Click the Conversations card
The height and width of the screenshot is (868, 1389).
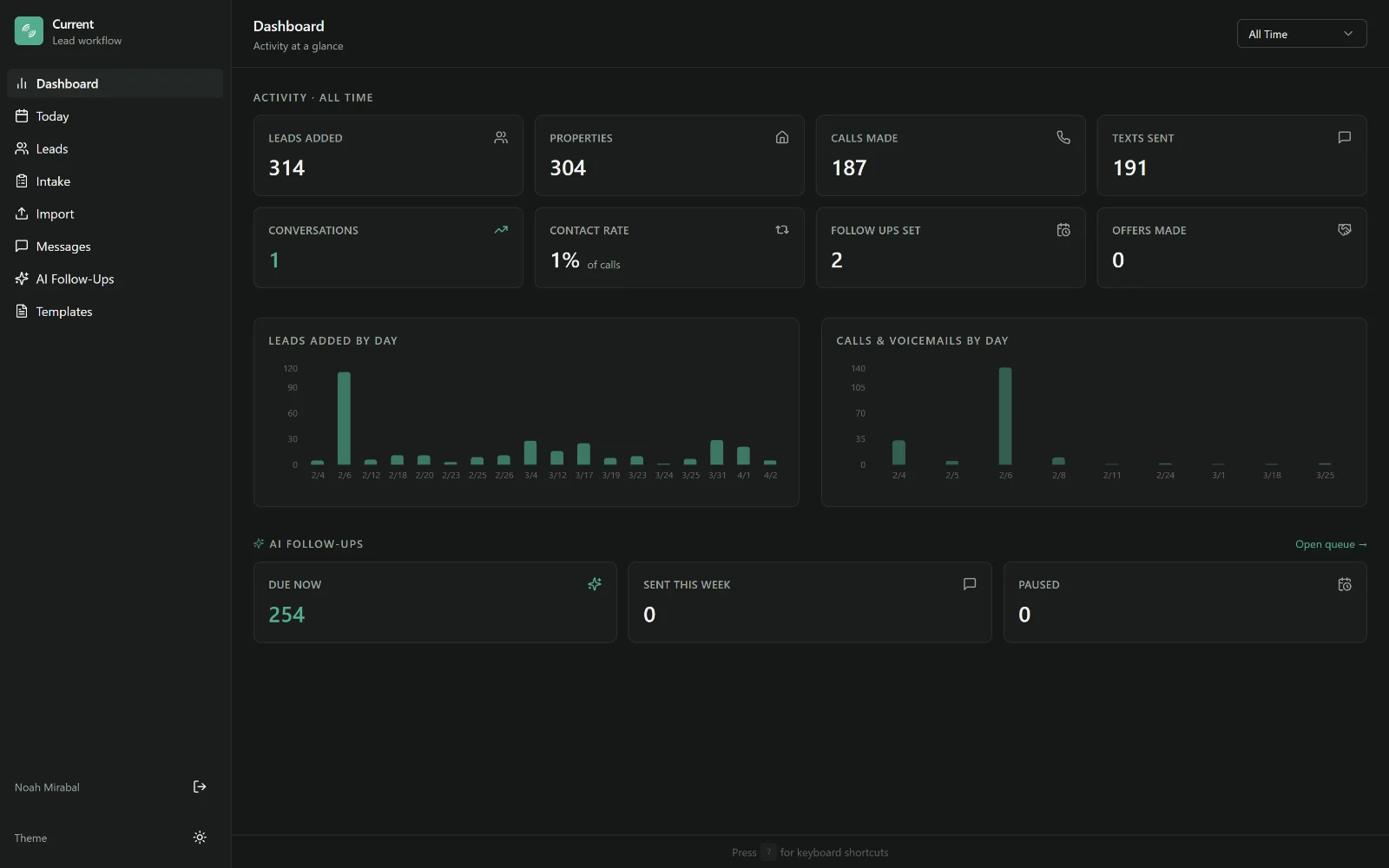pyautogui.click(x=388, y=247)
